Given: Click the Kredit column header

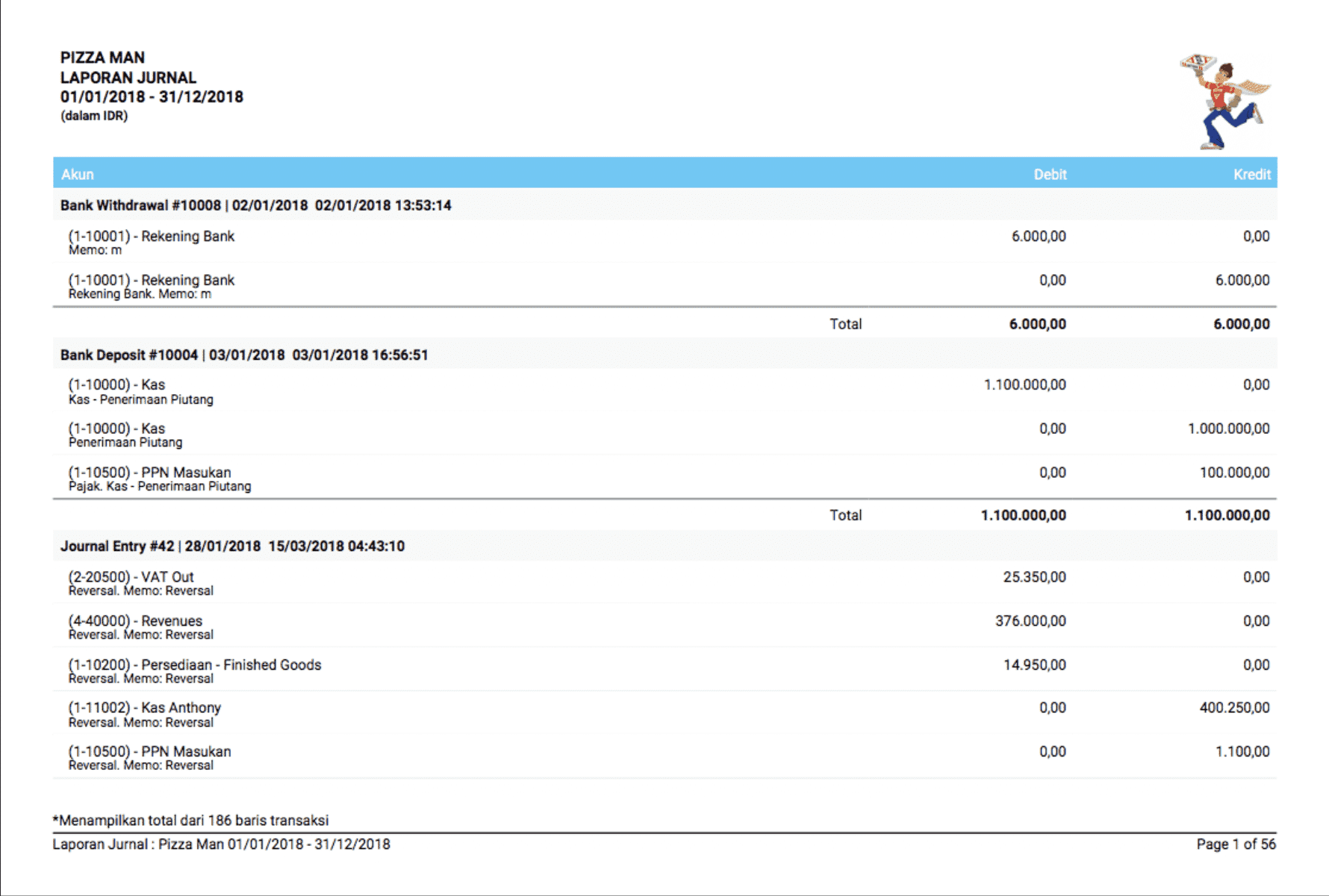Looking at the screenshot, I should 1251,174.
